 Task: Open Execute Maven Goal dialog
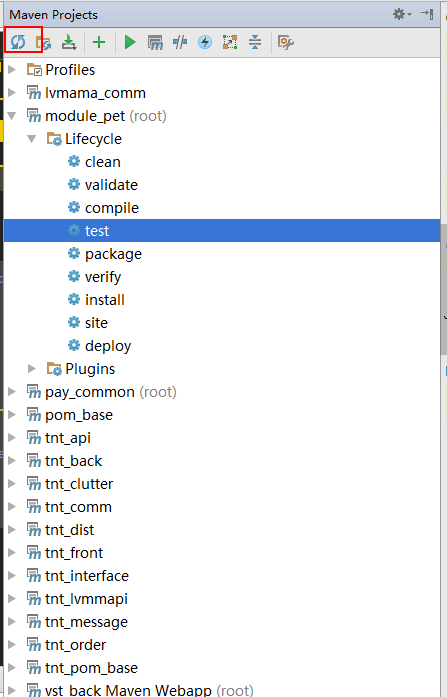click(x=155, y=43)
